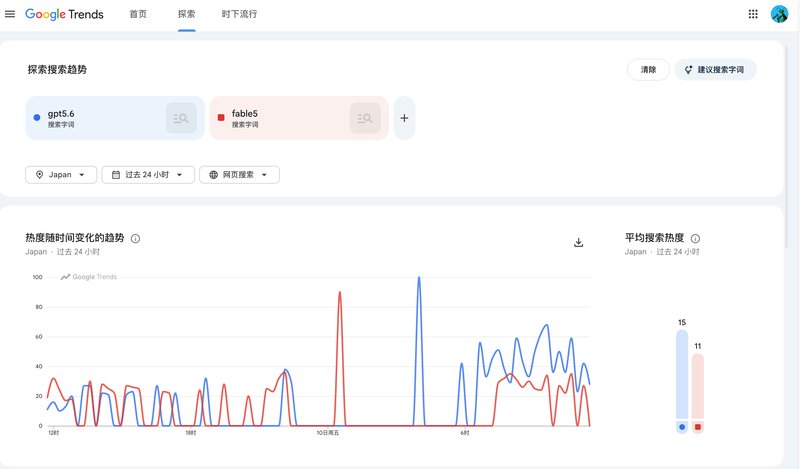Open the Japan region dropdown
This screenshot has width=800, height=469.
coord(61,175)
